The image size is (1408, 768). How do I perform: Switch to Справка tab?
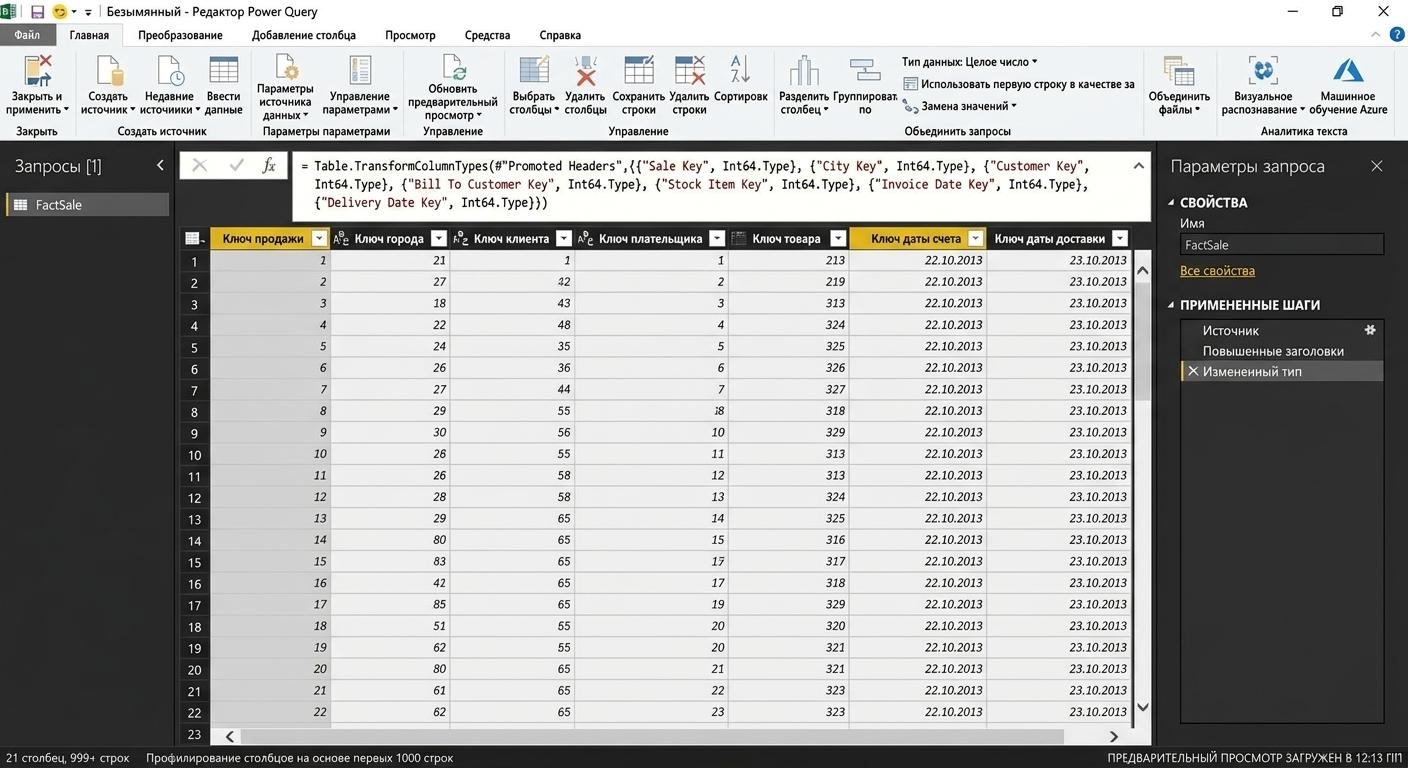tap(560, 35)
